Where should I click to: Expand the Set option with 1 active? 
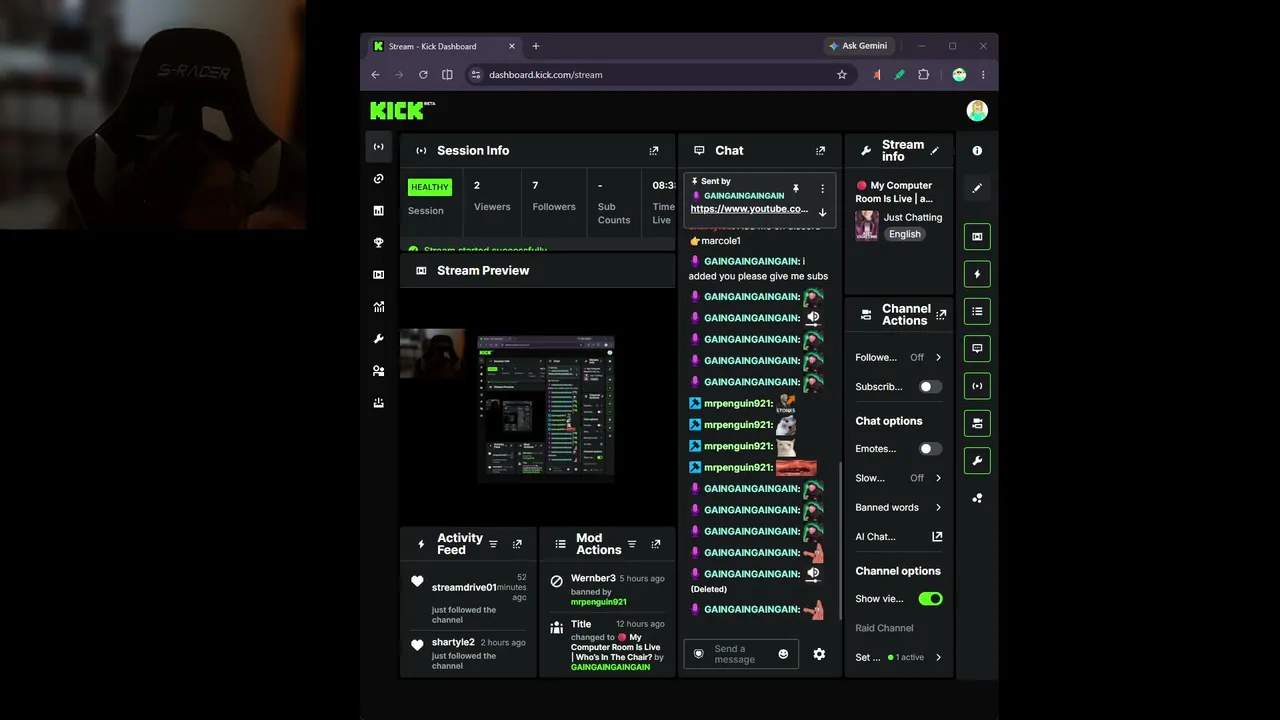pyautogui.click(x=938, y=657)
